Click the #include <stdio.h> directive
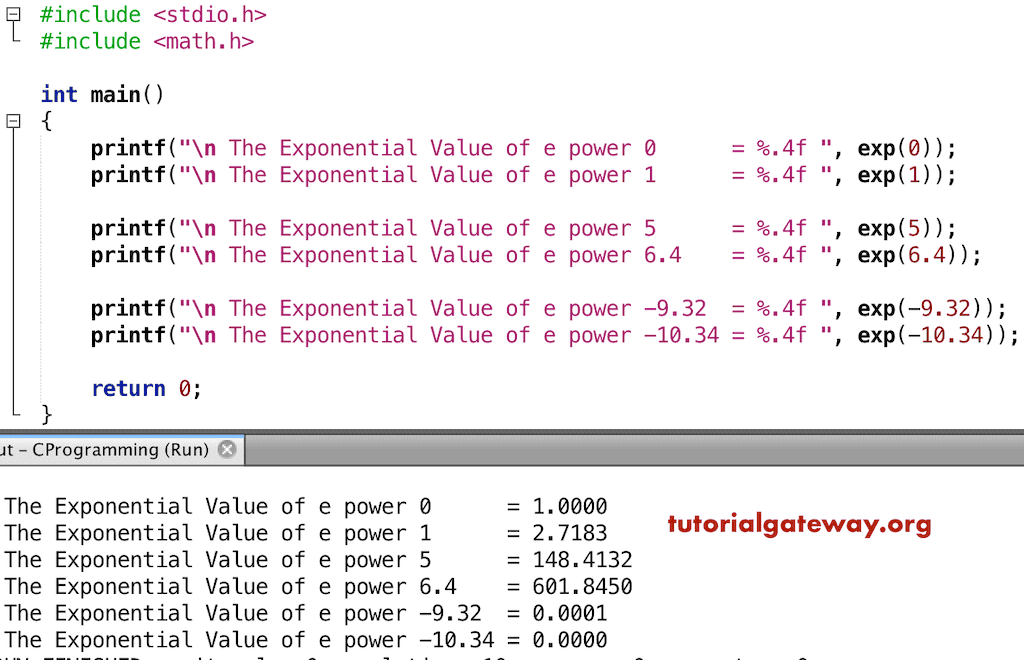 point(150,14)
